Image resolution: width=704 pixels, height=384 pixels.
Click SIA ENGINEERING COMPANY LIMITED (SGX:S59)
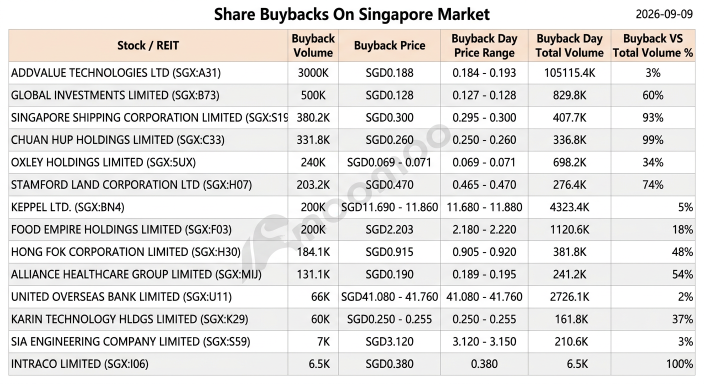click(x=131, y=342)
